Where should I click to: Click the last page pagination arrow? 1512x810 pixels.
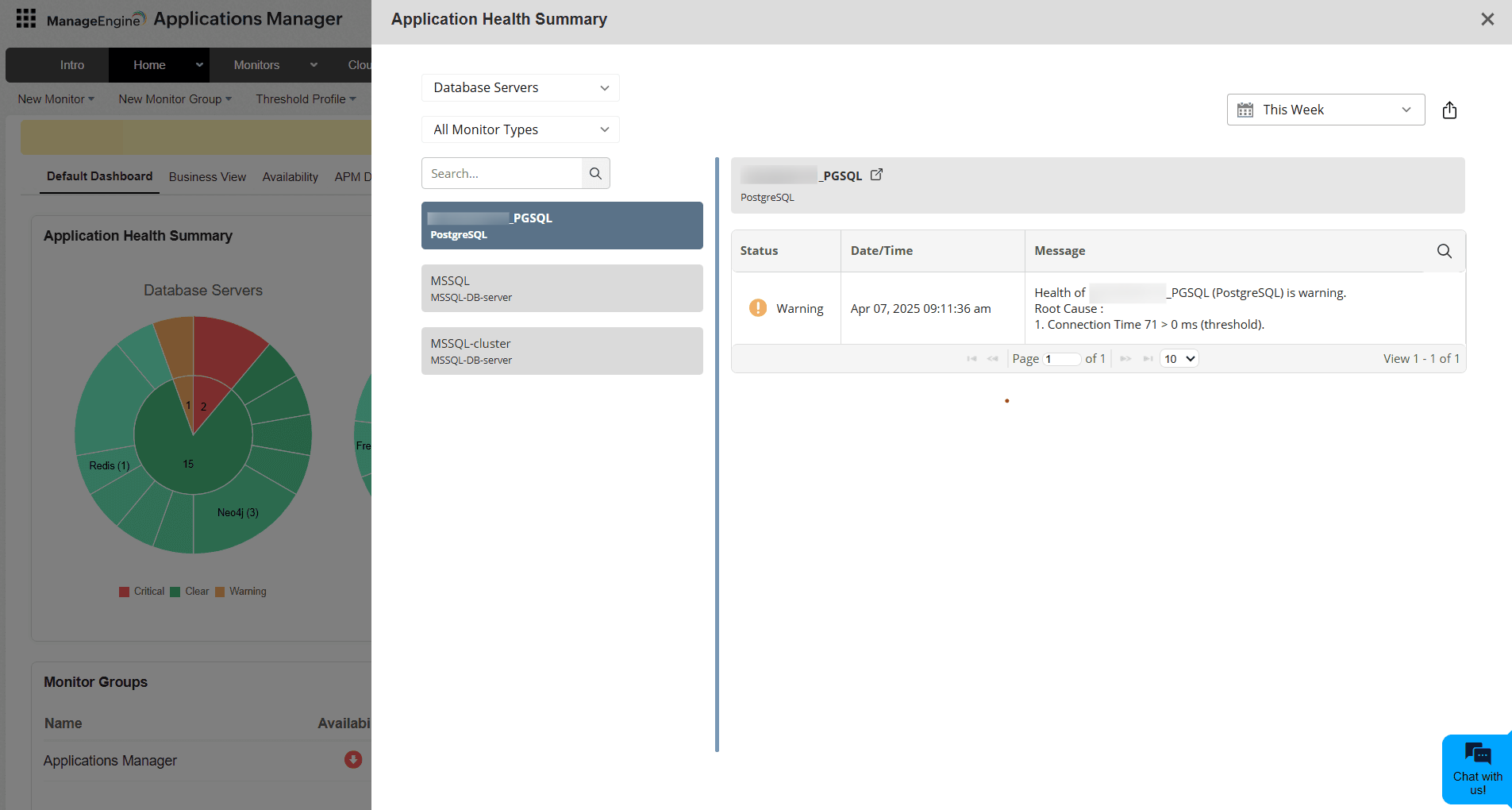click(x=1148, y=358)
